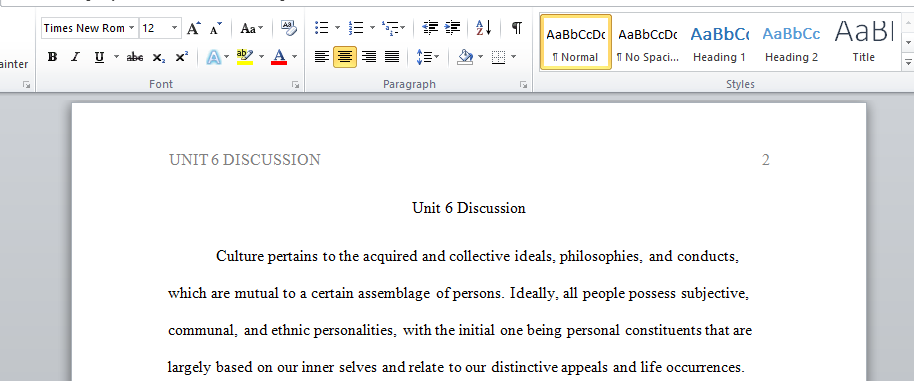Toggle Italic formatting
This screenshot has width=914, height=381.
(75, 57)
